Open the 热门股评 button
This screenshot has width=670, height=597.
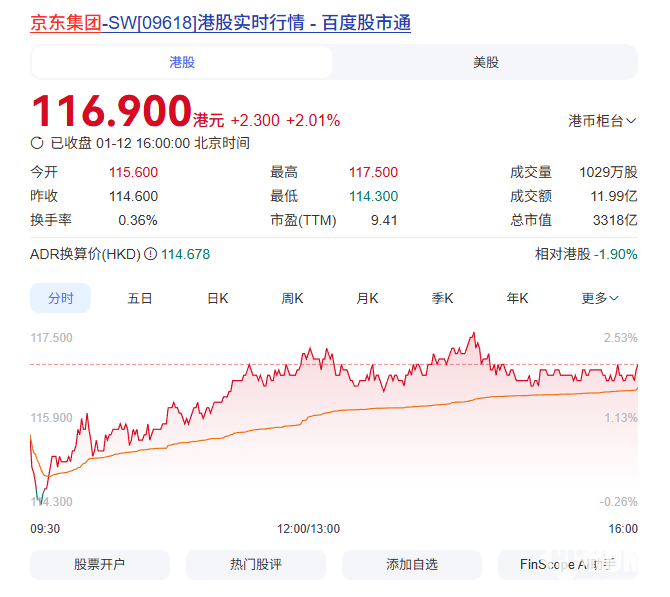pos(255,564)
